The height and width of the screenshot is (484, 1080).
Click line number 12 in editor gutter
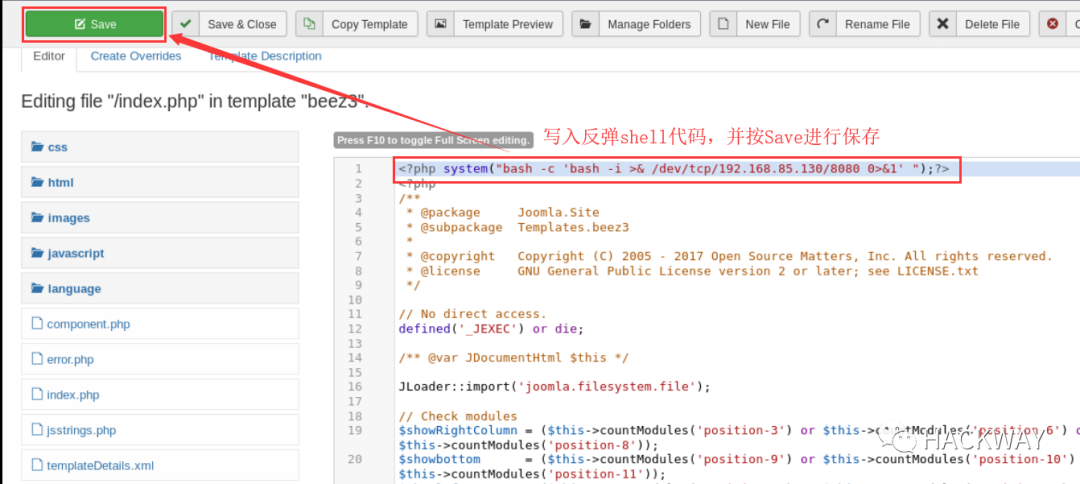pos(355,328)
